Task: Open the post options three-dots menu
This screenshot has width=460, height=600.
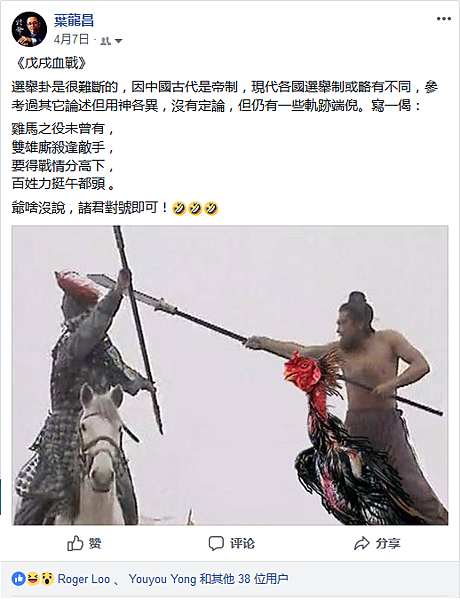Action: click(x=444, y=19)
